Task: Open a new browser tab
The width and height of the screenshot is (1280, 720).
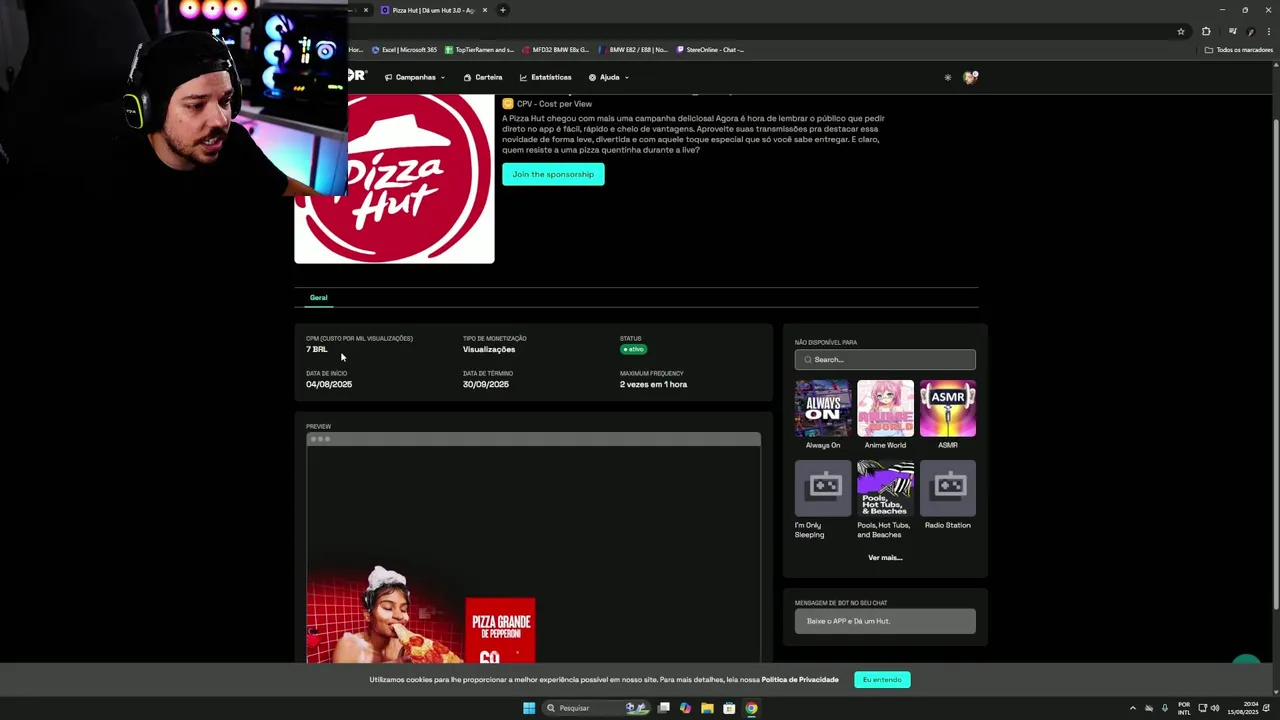Action: tap(503, 10)
